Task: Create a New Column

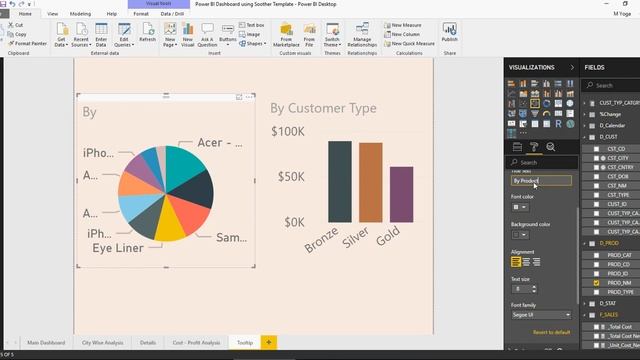Action: [x=402, y=34]
